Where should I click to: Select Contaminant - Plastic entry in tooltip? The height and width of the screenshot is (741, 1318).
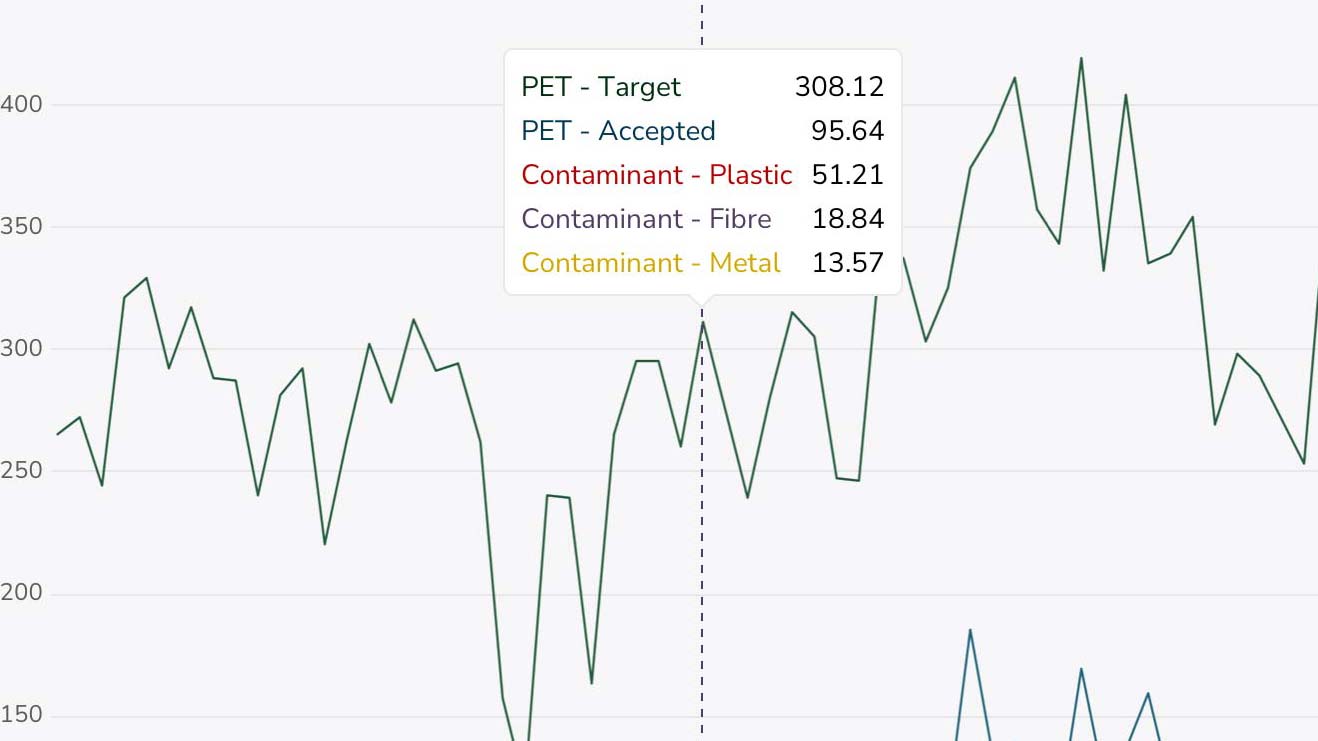[x=657, y=175]
